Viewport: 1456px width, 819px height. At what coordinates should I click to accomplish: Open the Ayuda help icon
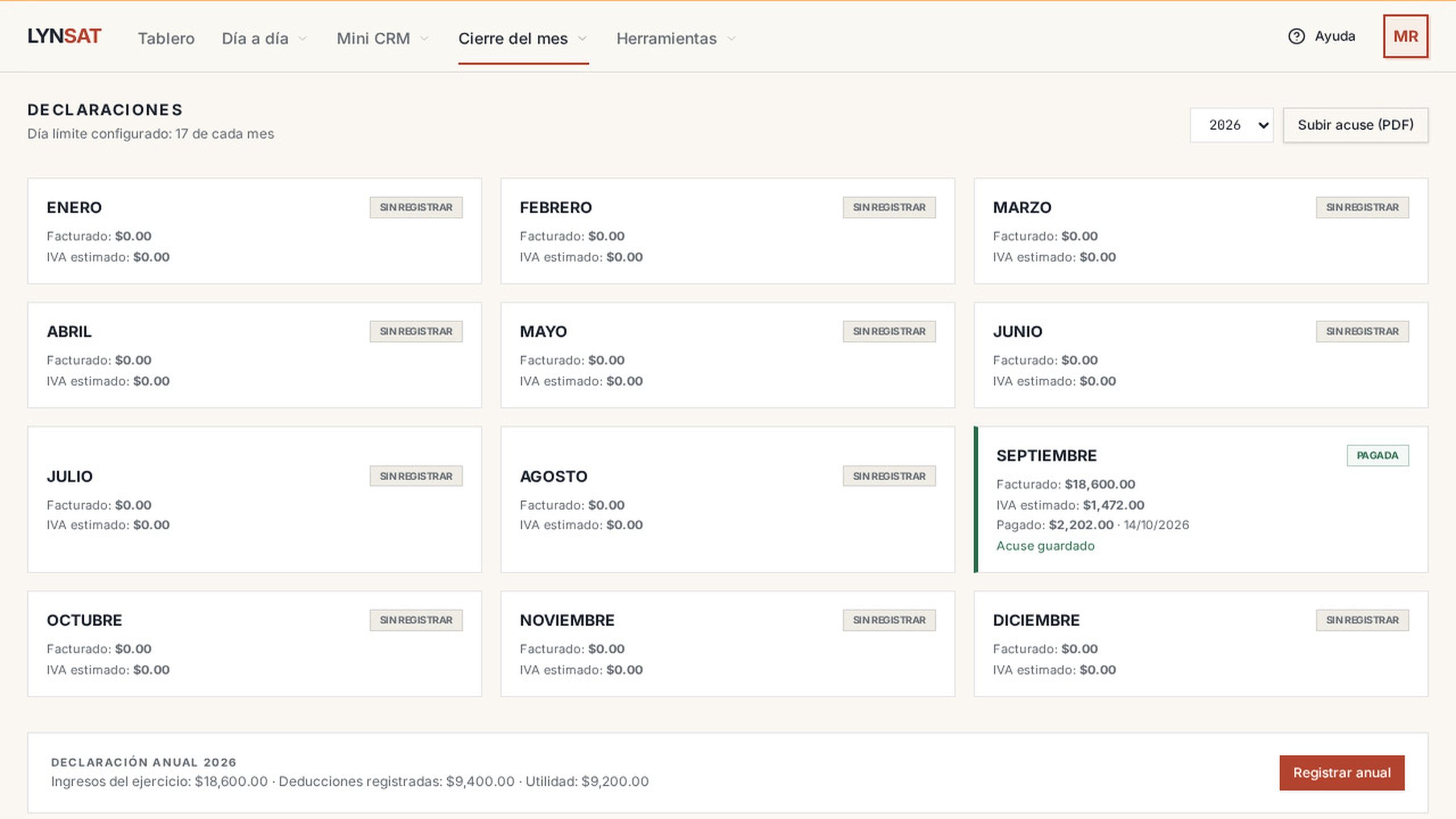point(1296,36)
